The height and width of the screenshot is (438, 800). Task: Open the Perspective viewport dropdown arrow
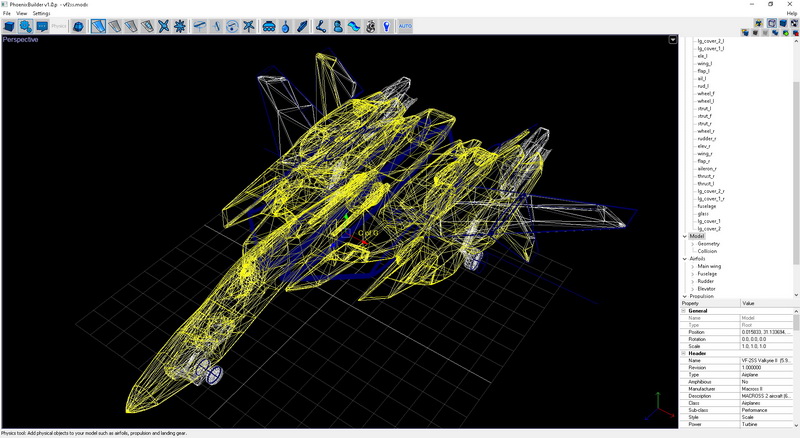coord(673,40)
